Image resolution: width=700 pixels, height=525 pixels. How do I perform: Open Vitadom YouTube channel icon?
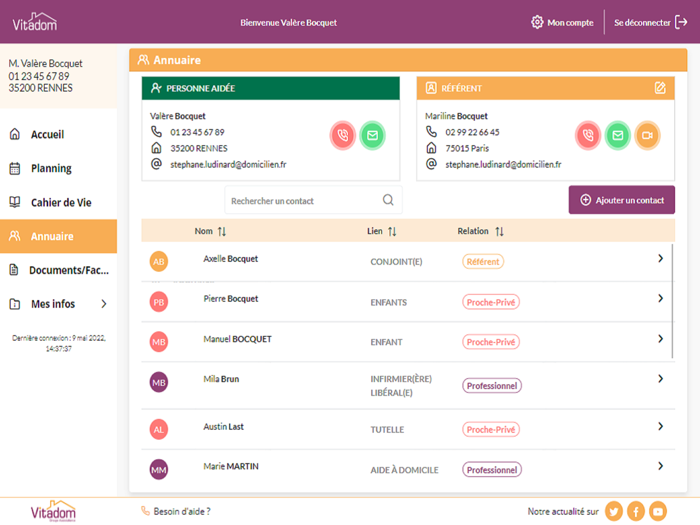point(657,511)
